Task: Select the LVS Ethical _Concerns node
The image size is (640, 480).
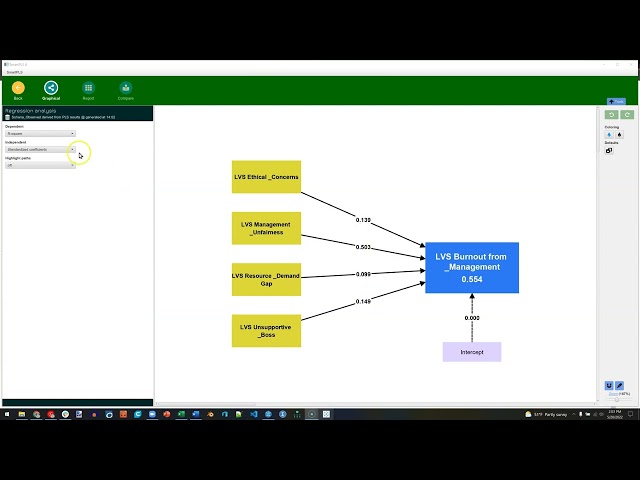Action: click(267, 177)
